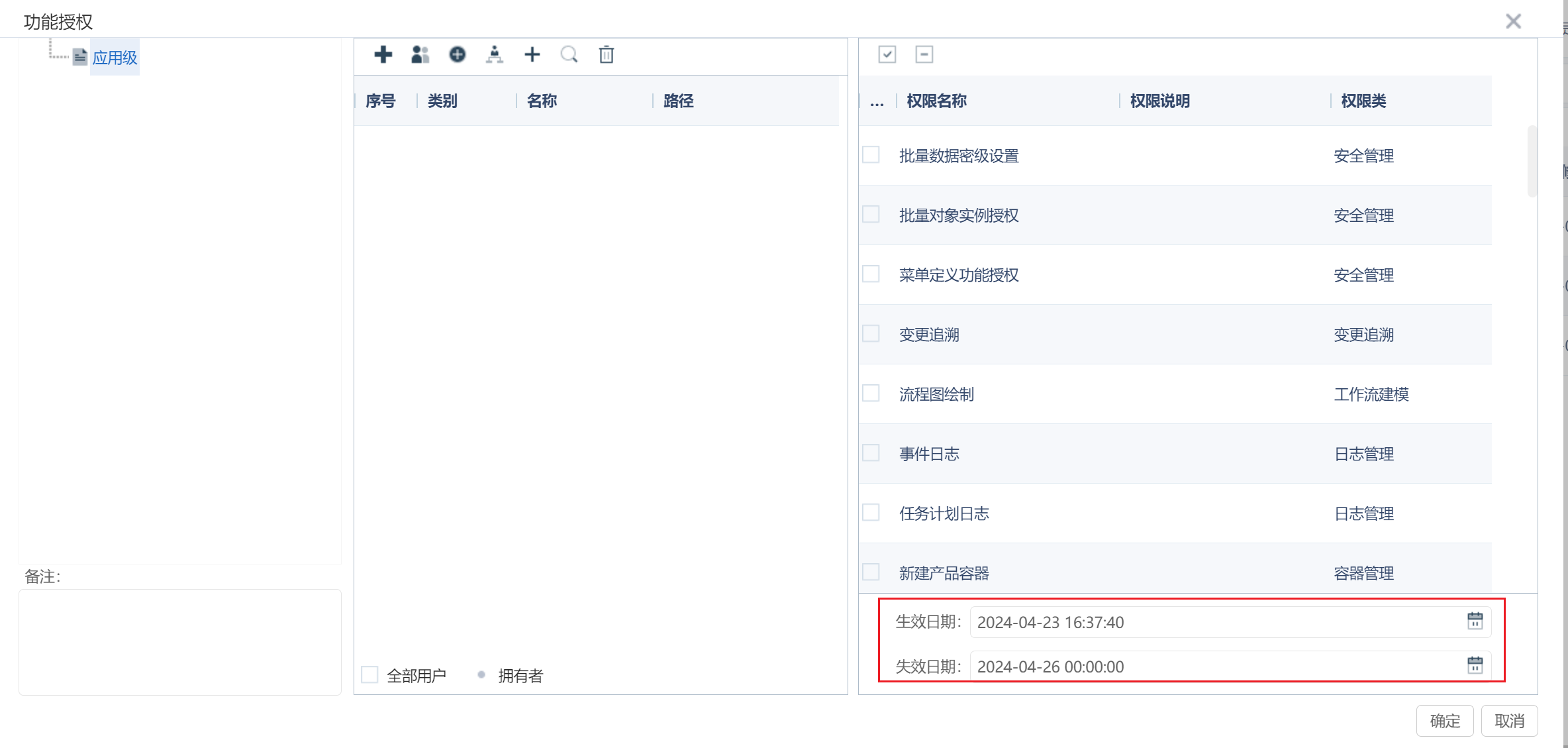Enable the 事件日志 permission
1568x748 pixels.
[871, 453]
